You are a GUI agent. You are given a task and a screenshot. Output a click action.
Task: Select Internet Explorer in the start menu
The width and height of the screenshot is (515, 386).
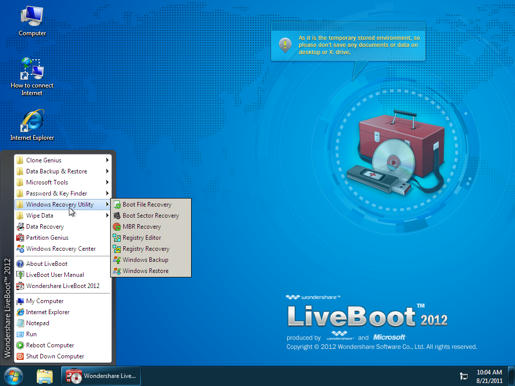63,312
